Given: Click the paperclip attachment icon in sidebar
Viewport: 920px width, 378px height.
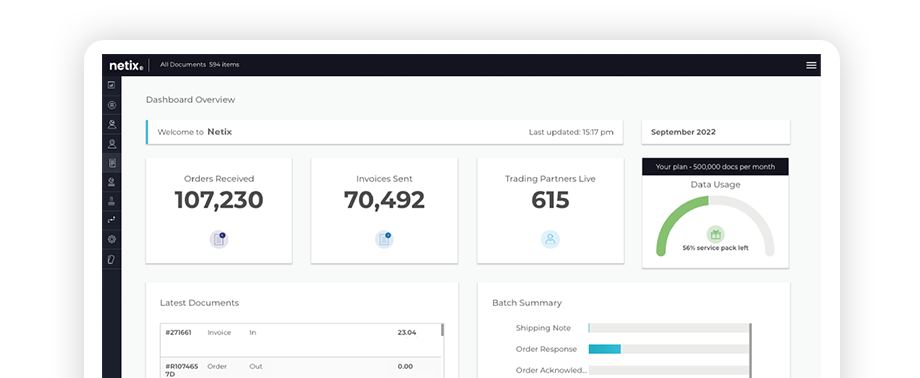Looking at the screenshot, I should [x=111, y=259].
